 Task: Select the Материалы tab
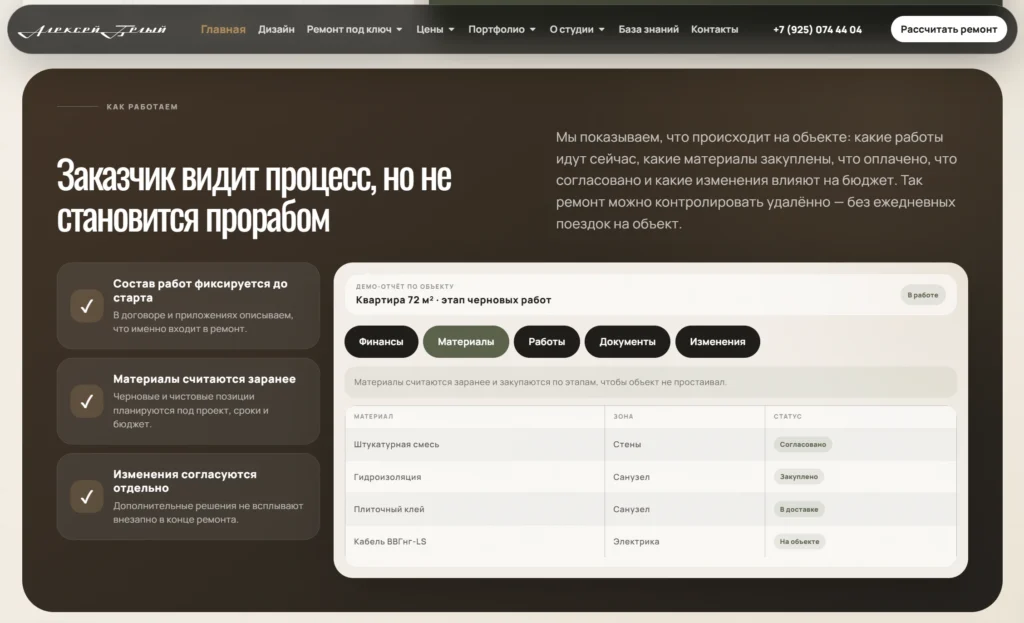(466, 342)
